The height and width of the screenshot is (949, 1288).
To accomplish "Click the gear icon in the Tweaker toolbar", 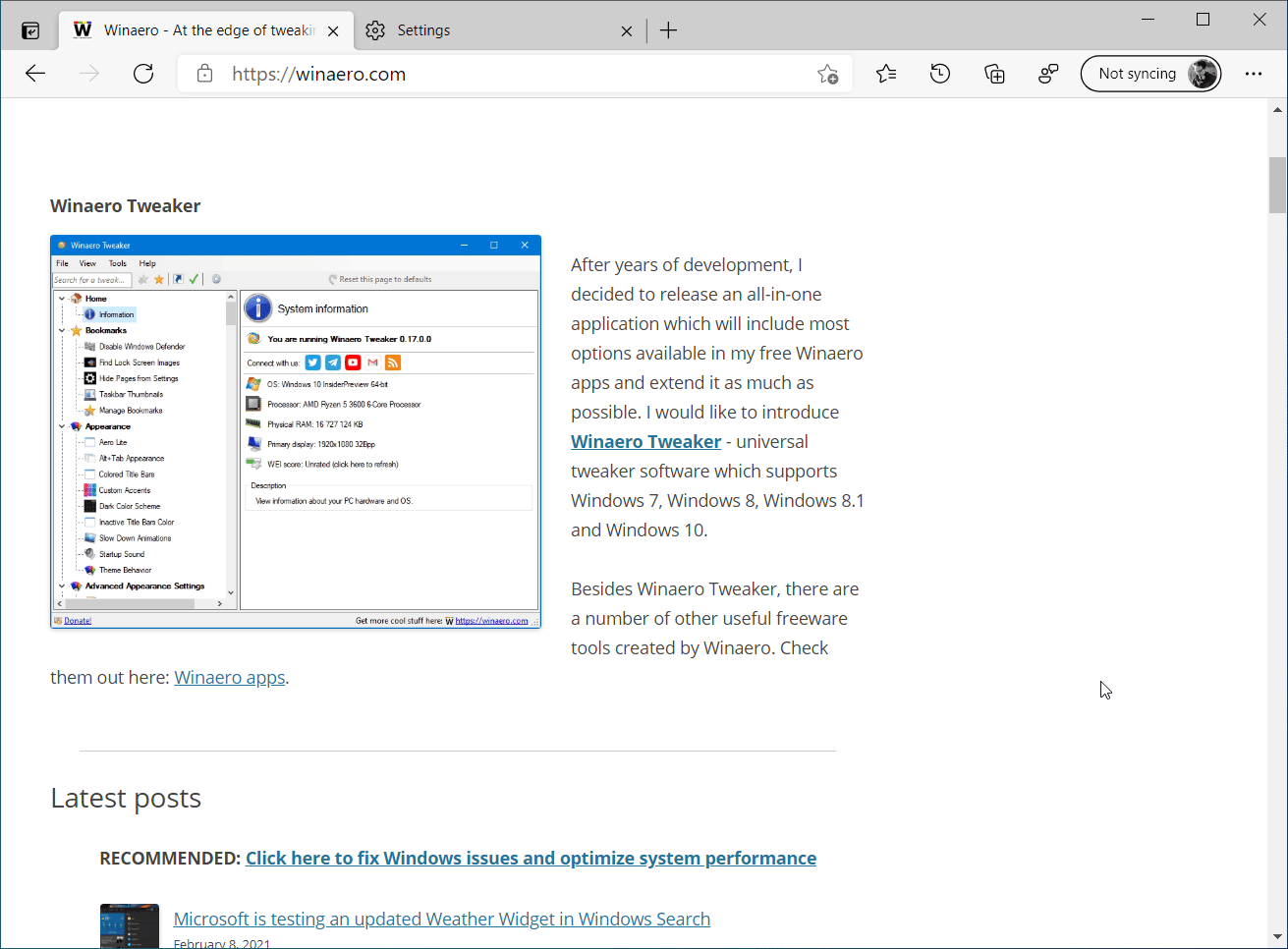I will pos(216,279).
